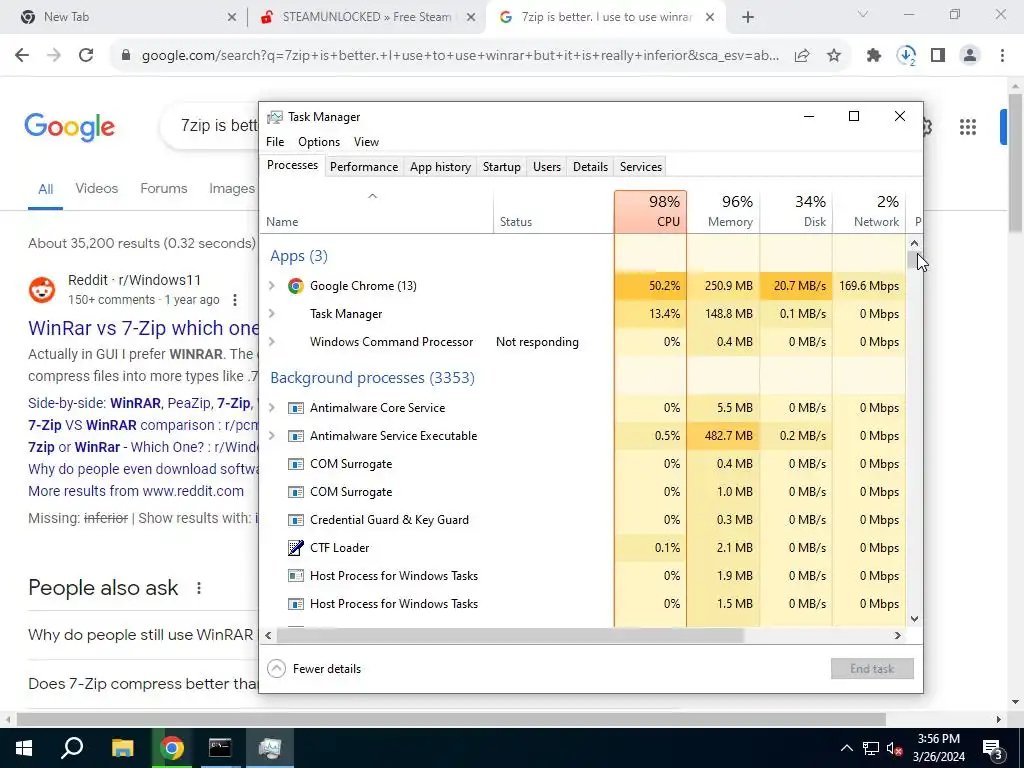Screen dimensions: 1024x768
Task: Select CTF Loader process row
Action: coord(583,548)
